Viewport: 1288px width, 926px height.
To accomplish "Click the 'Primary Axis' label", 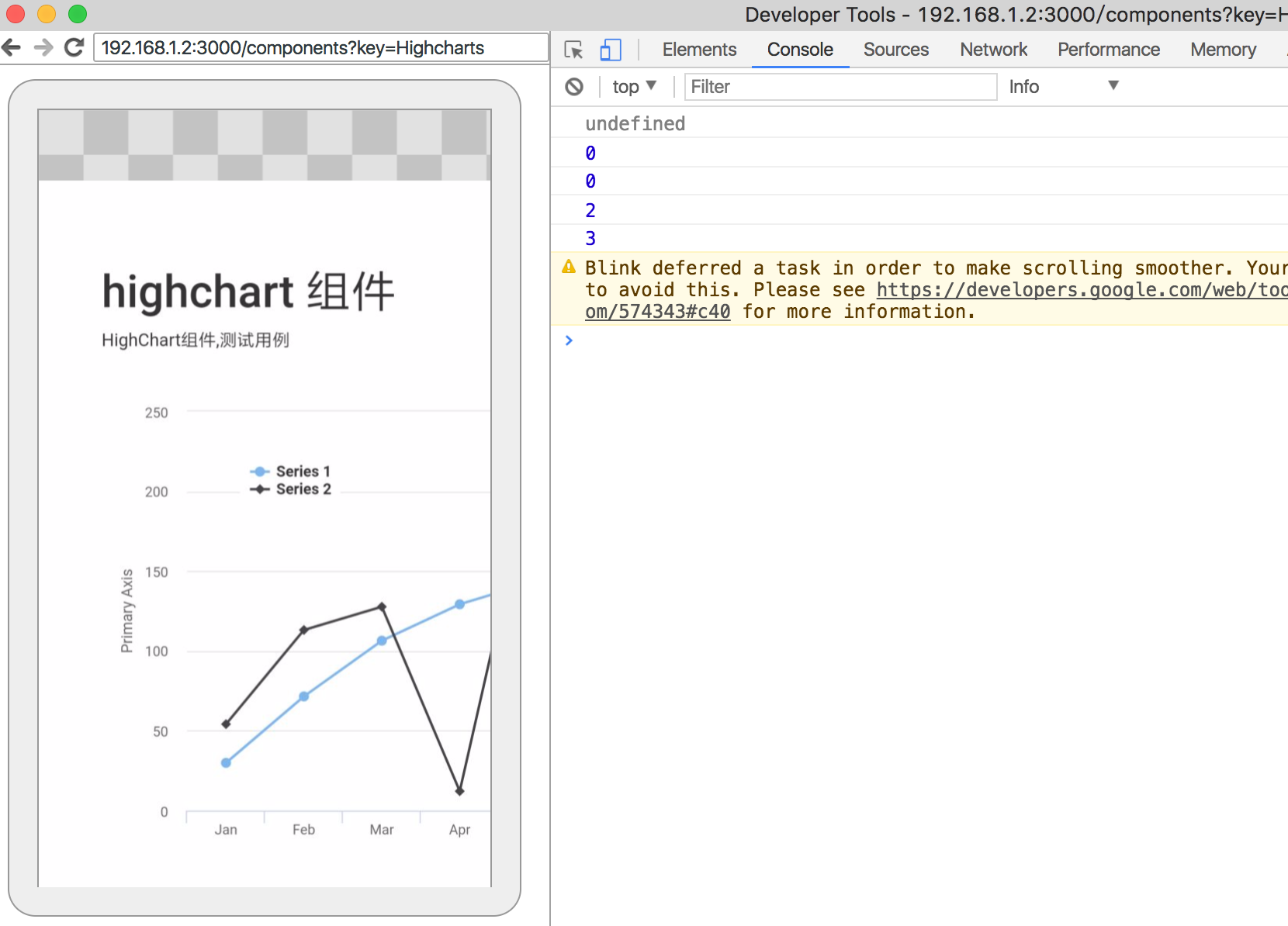I will coord(127,611).
